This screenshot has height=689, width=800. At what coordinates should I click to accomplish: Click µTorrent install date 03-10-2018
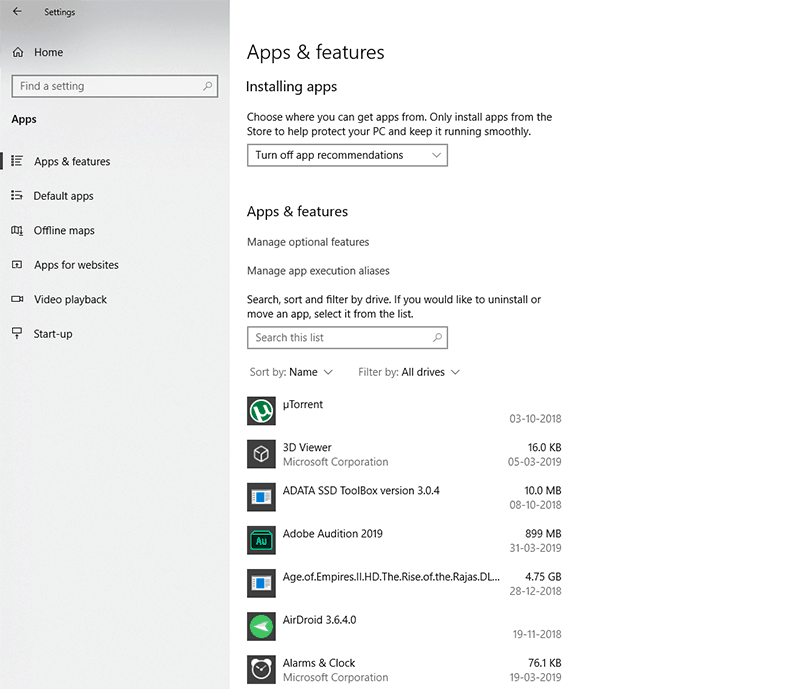535,419
